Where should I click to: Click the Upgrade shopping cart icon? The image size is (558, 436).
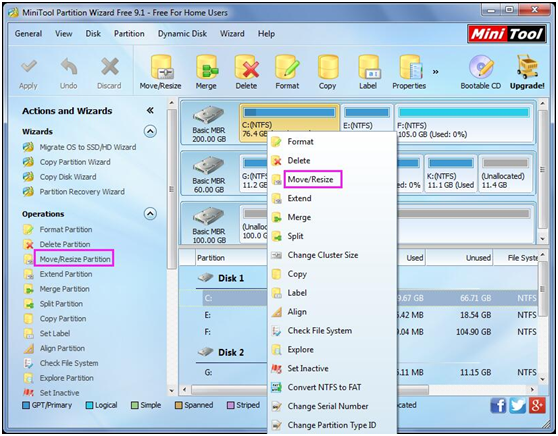click(527, 67)
